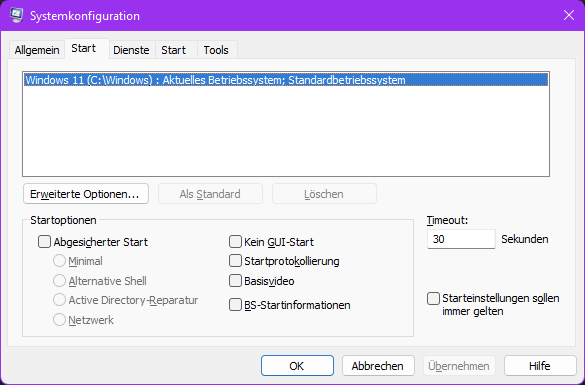Viewport: 585px width, 385px height.
Task: Click the Systemkonfiguration title bar icon
Action: point(16,15)
